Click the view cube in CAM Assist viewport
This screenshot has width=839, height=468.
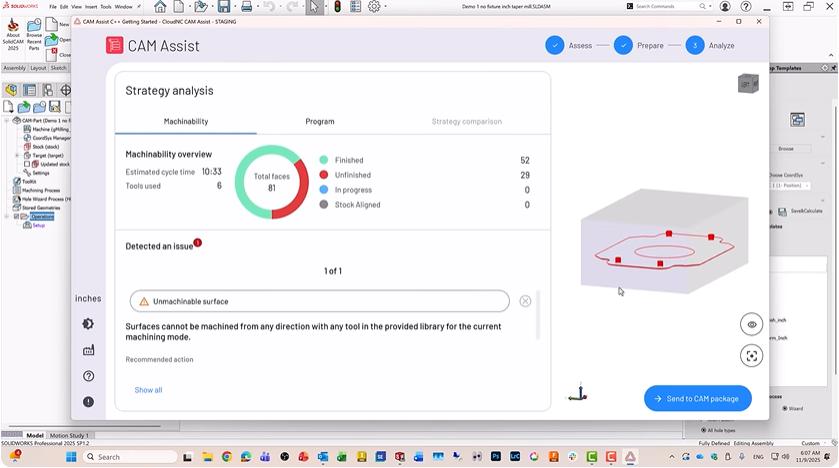[x=748, y=83]
